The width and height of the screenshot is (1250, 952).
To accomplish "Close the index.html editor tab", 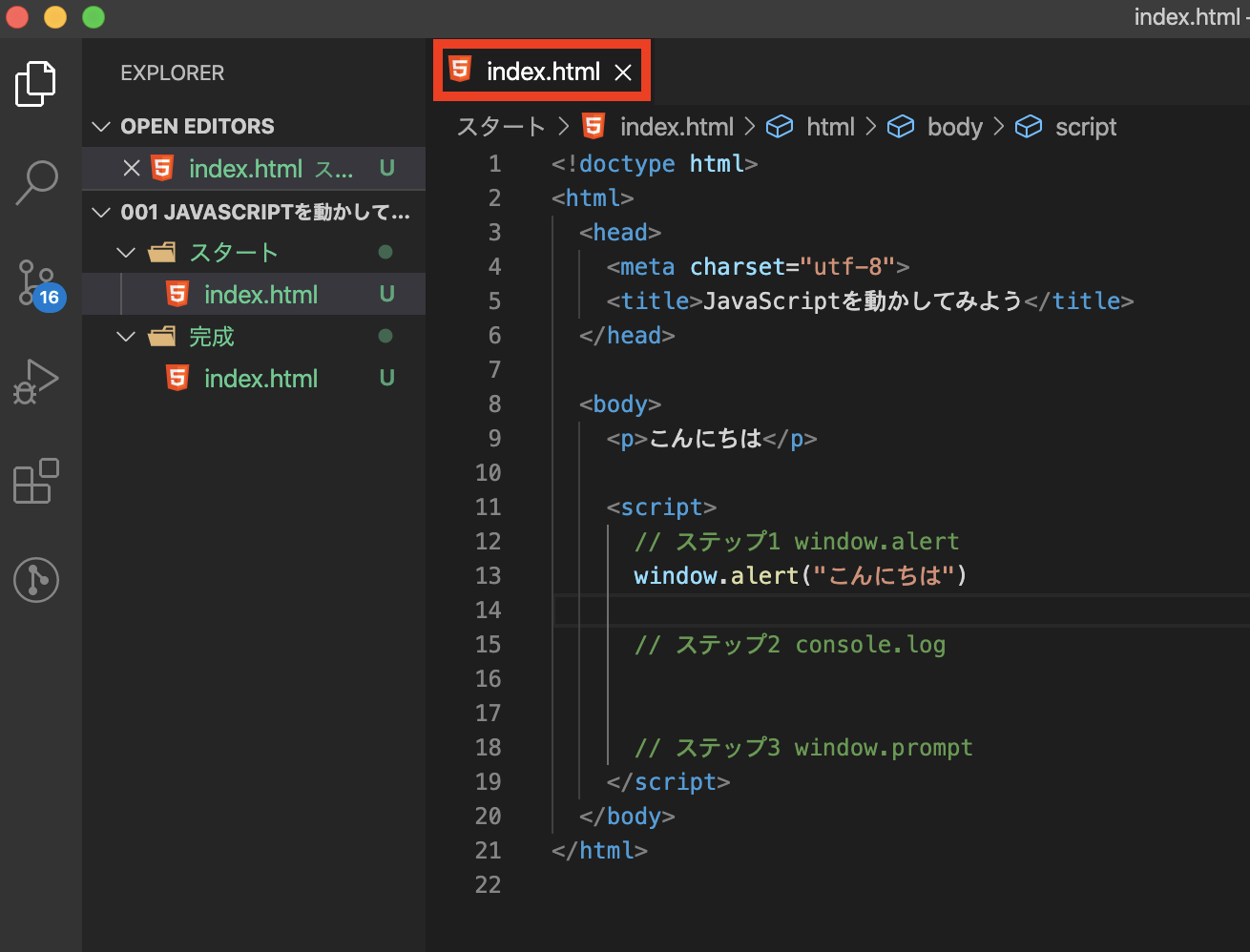I will (623, 72).
